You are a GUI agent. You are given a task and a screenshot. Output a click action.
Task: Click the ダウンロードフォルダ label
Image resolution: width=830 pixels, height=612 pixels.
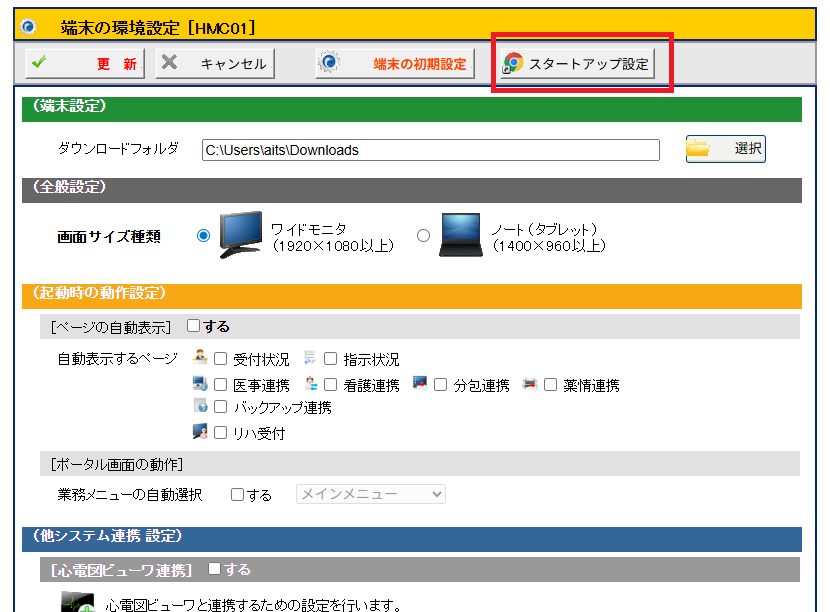[x=118, y=148]
